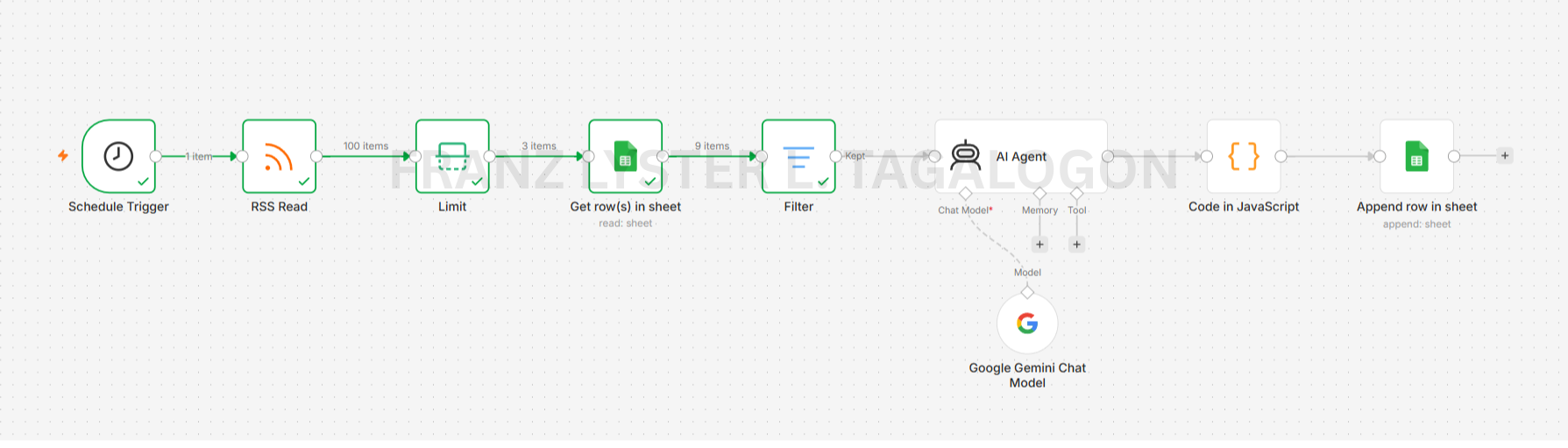Select the Code in JavaScript node

point(1244,156)
